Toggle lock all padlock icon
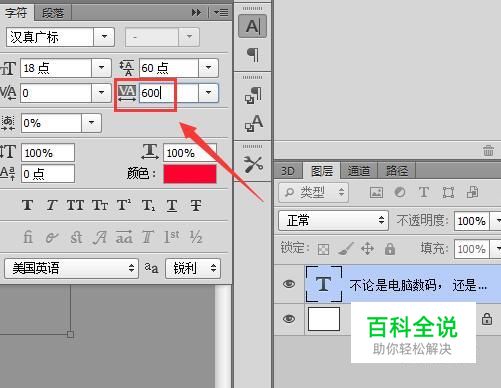Screen dimensions: 501x388 (390, 249)
